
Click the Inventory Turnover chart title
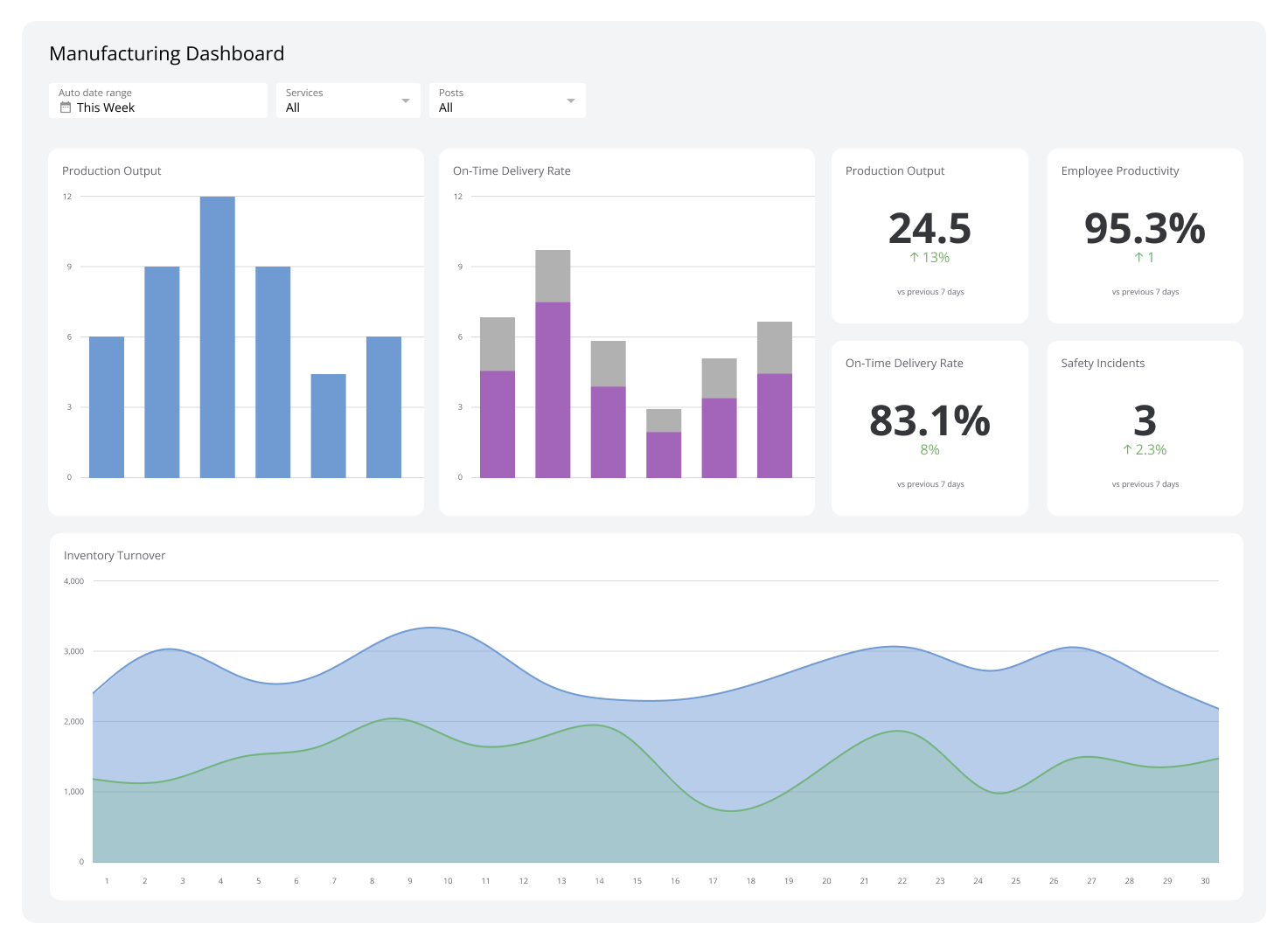point(114,555)
